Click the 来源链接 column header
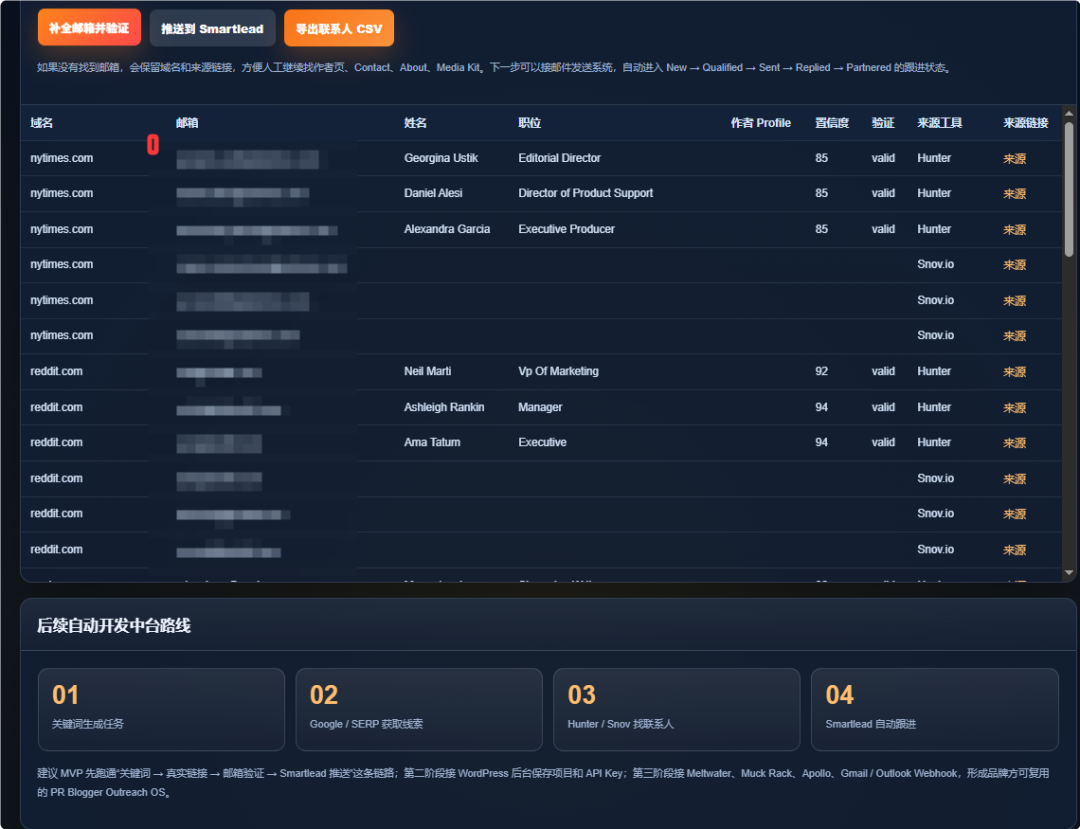The height and width of the screenshot is (829, 1080). [x=1026, y=123]
